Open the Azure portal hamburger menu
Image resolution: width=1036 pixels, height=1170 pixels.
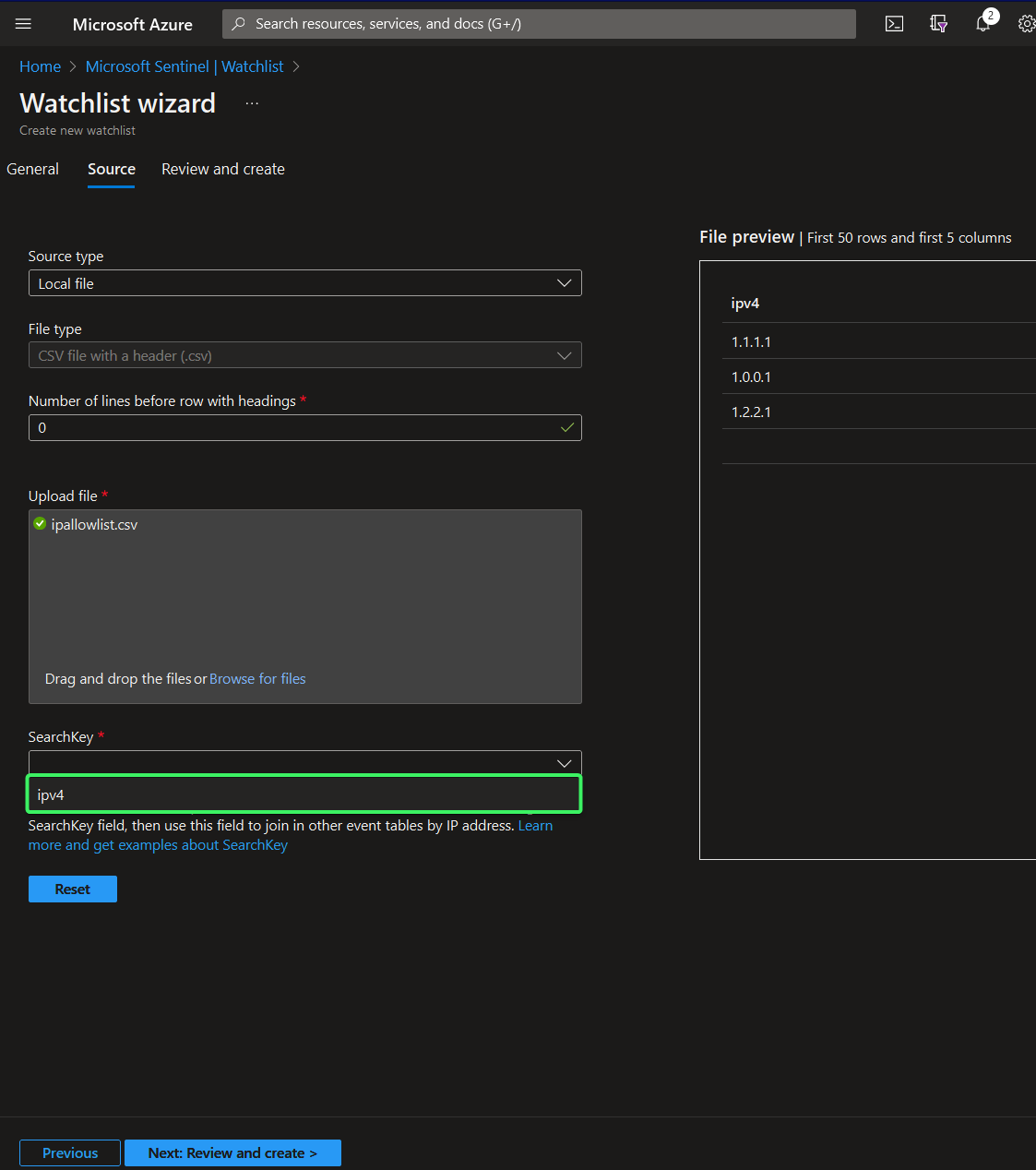pyautogui.click(x=23, y=24)
